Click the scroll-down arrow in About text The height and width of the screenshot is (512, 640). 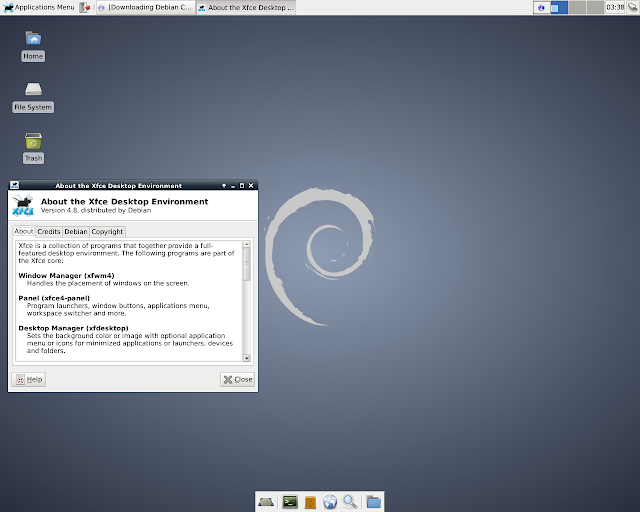(x=247, y=358)
